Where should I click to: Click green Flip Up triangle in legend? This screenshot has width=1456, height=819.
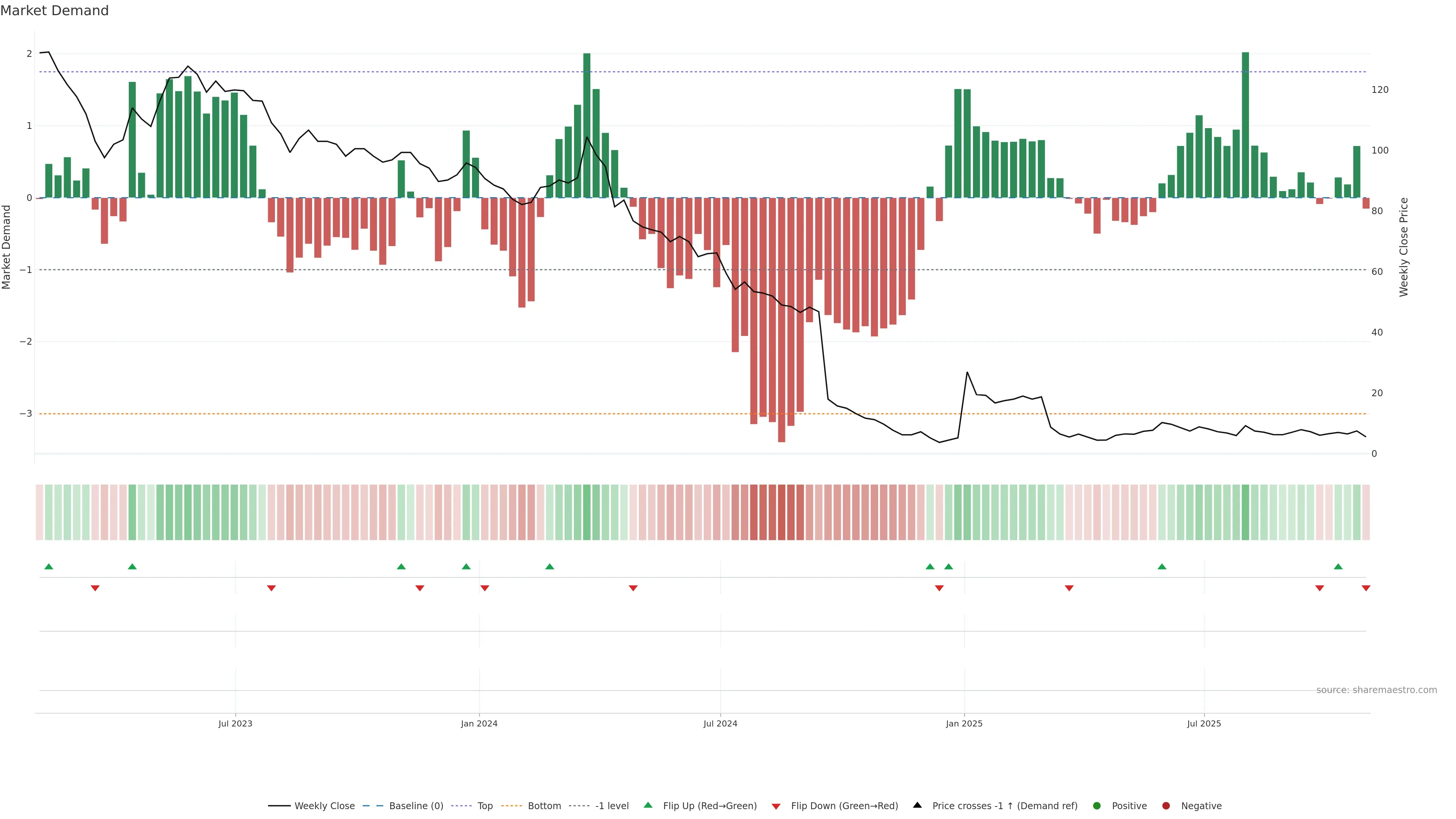(x=648, y=805)
